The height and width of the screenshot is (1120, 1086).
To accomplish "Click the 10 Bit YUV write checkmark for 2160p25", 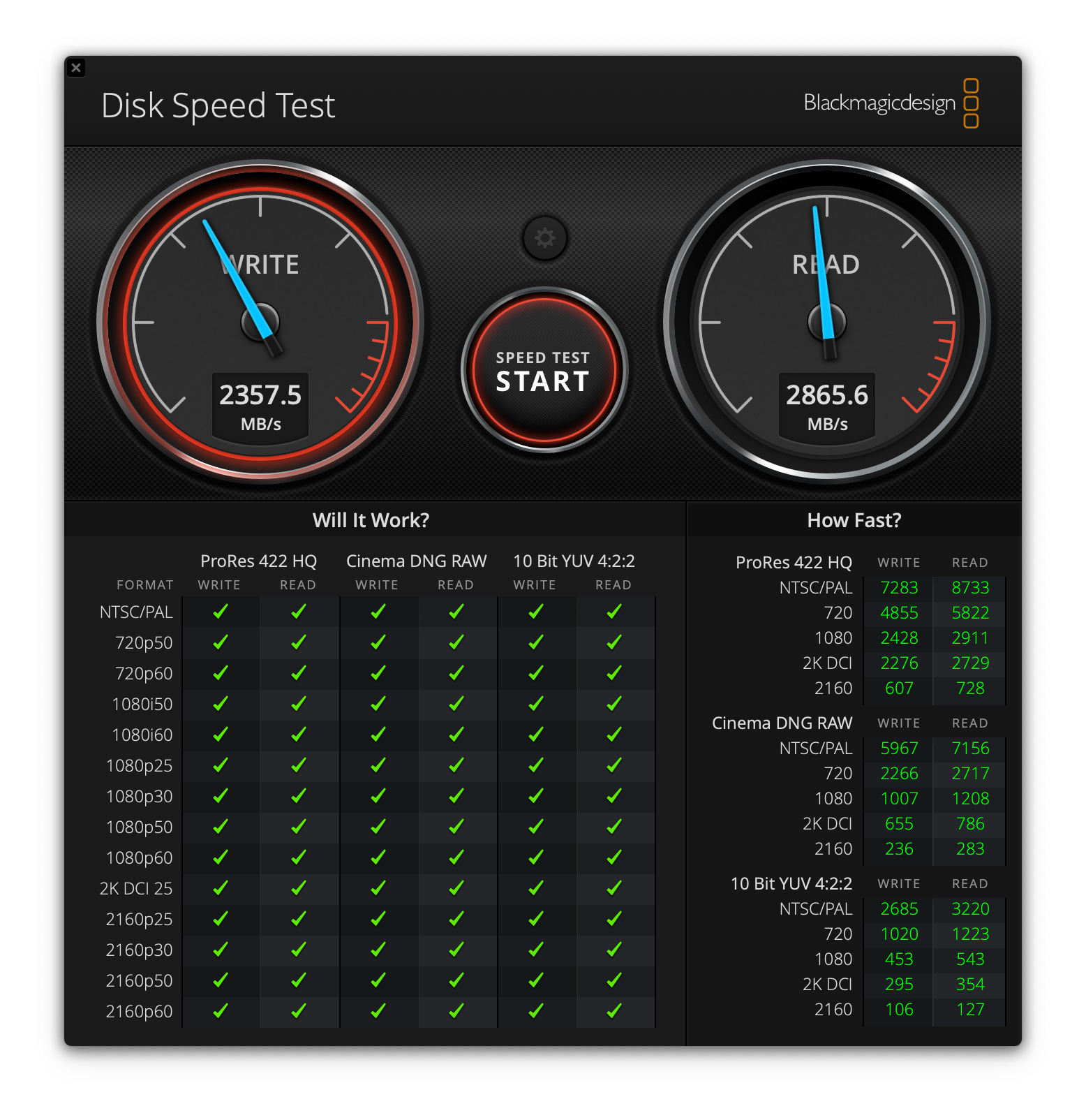I will pos(536,919).
